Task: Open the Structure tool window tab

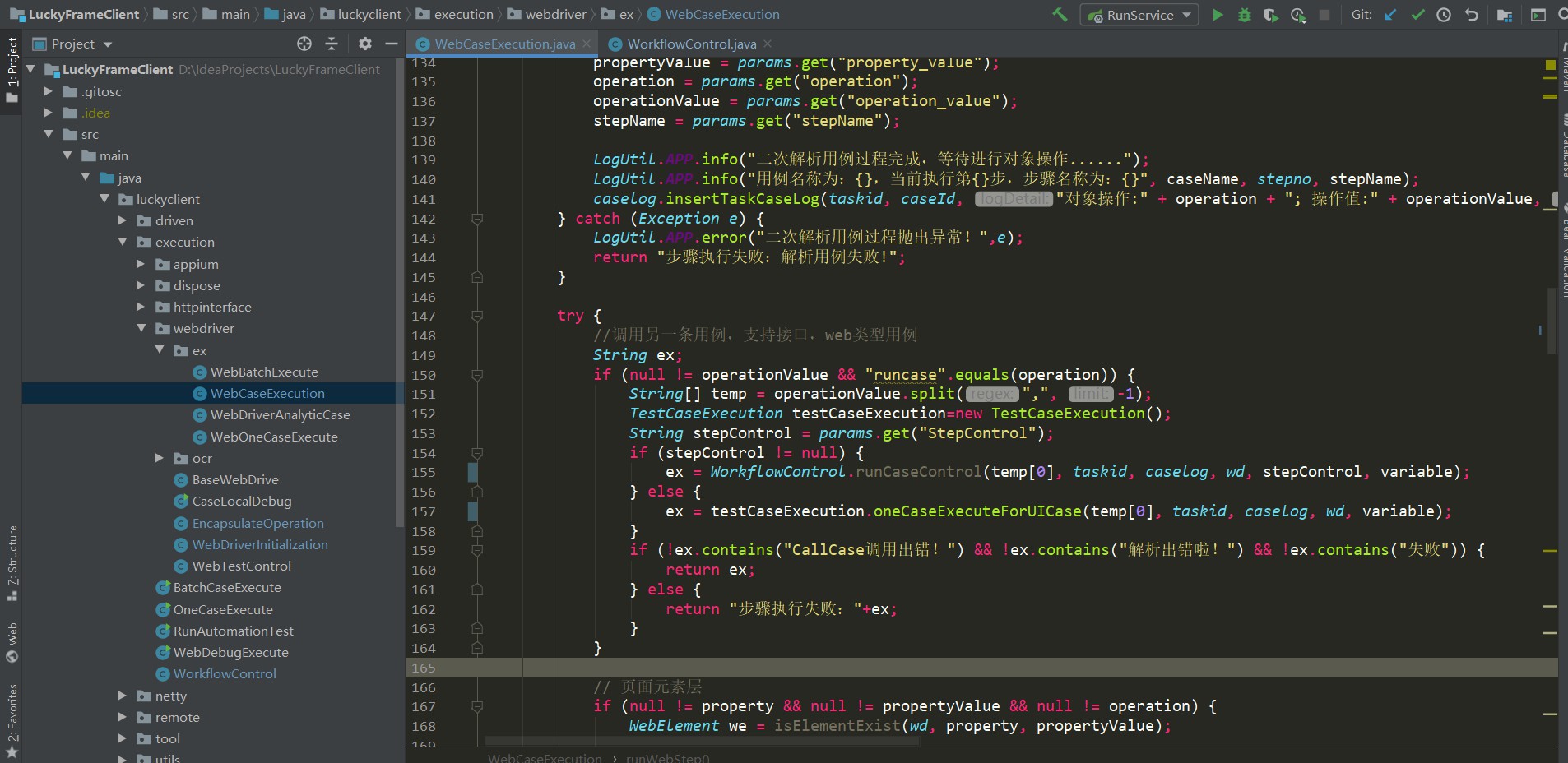Action: click(12, 563)
